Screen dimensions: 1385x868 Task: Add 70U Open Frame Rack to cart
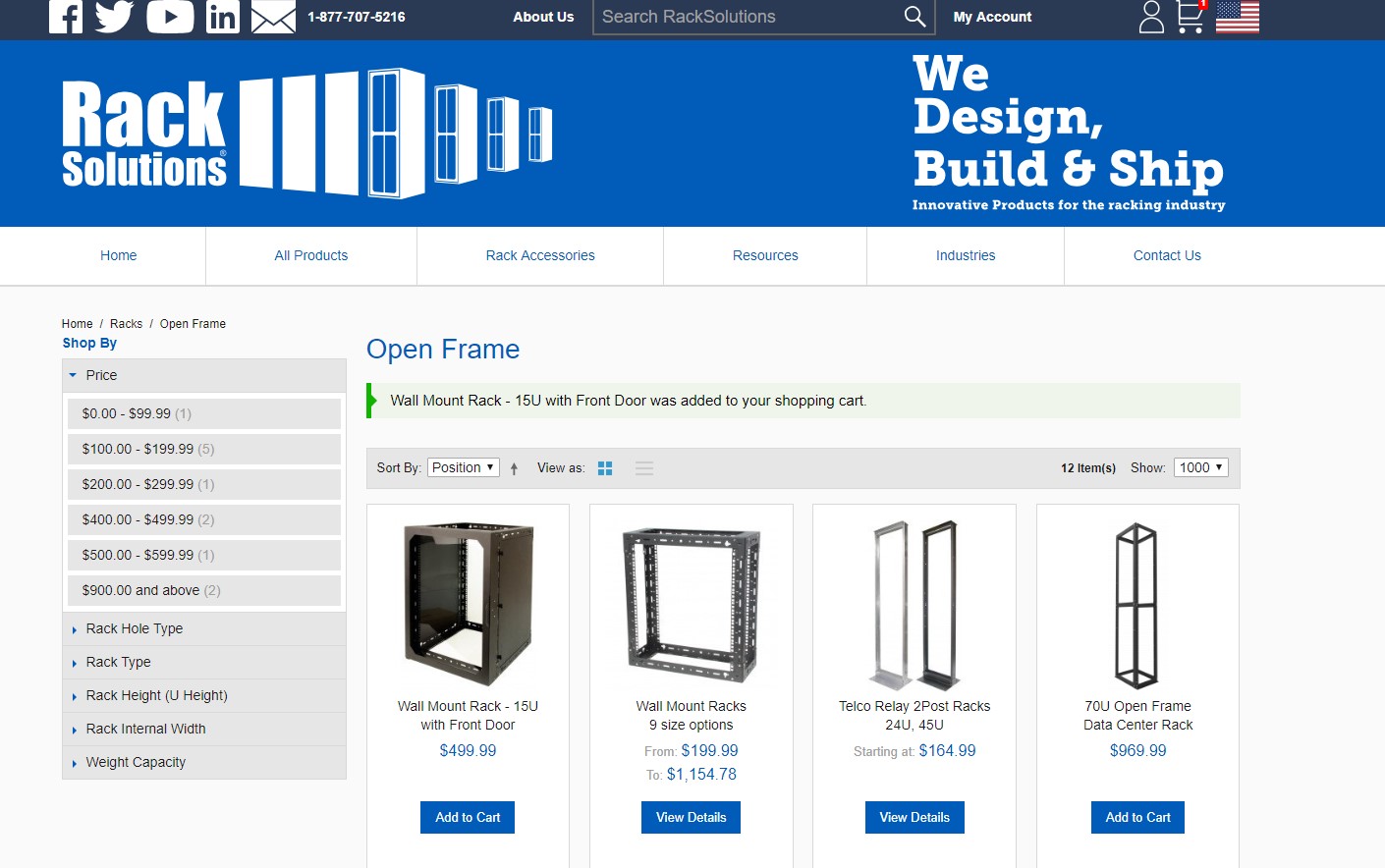pyautogui.click(x=1137, y=817)
